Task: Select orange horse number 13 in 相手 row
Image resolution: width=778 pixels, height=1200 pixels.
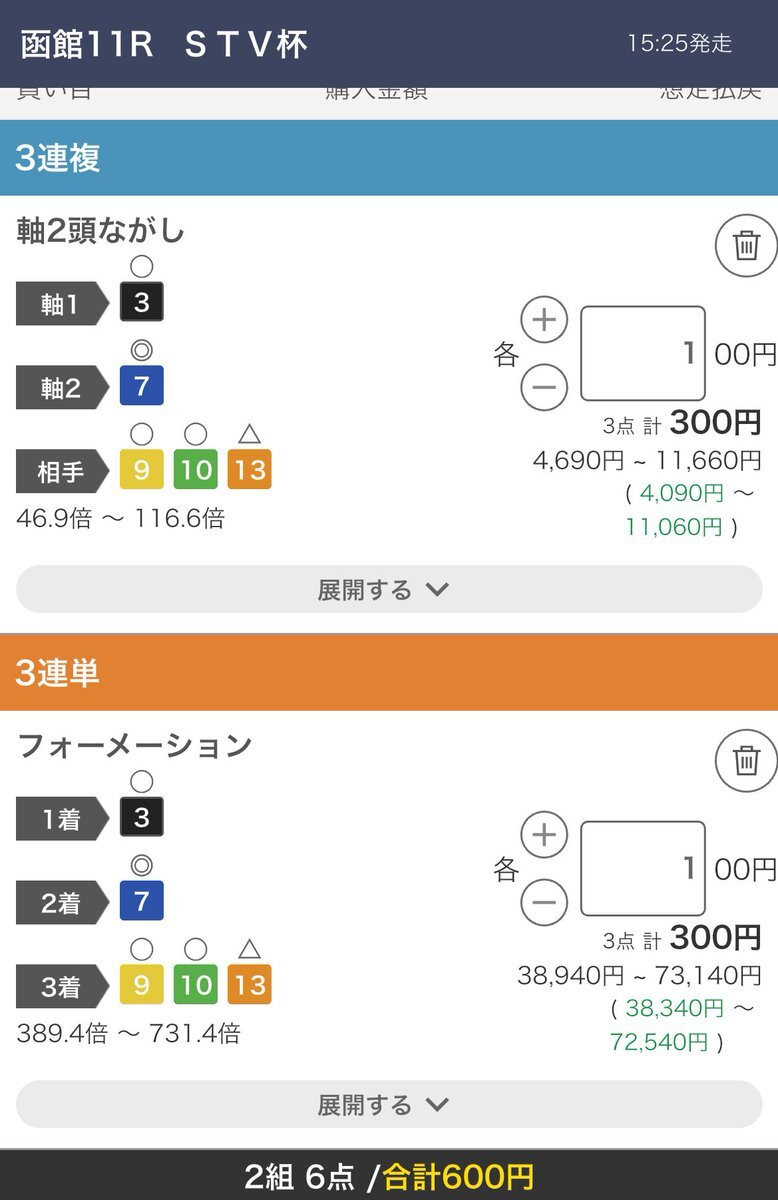Action: (x=249, y=469)
